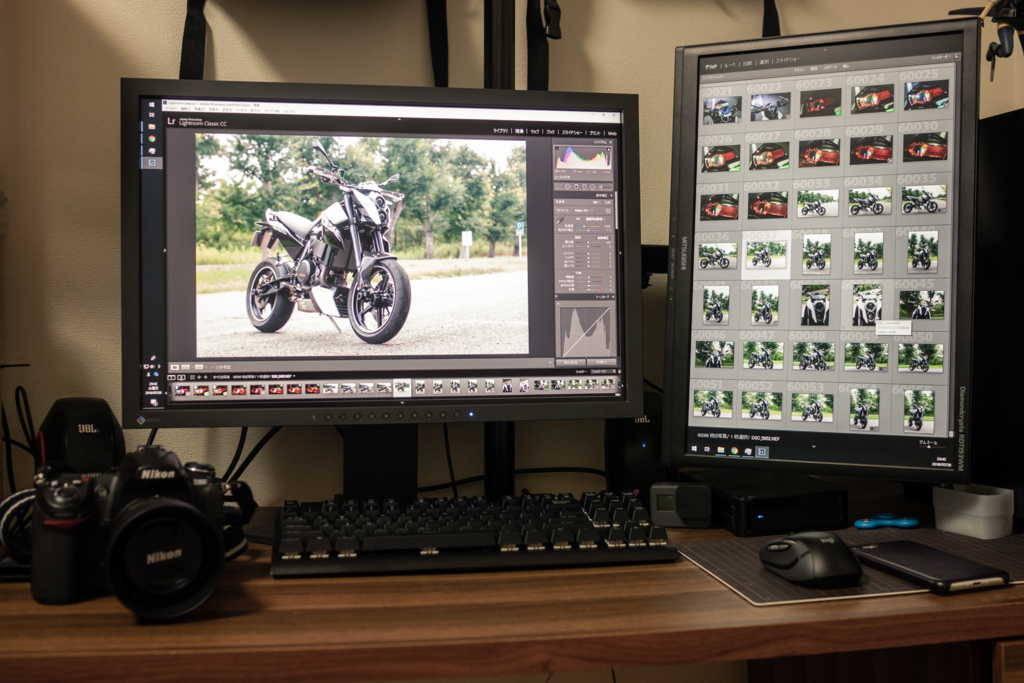The width and height of the screenshot is (1024, 683).
Task: Open the profile browser grid icon
Action: [x=609, y=210]
